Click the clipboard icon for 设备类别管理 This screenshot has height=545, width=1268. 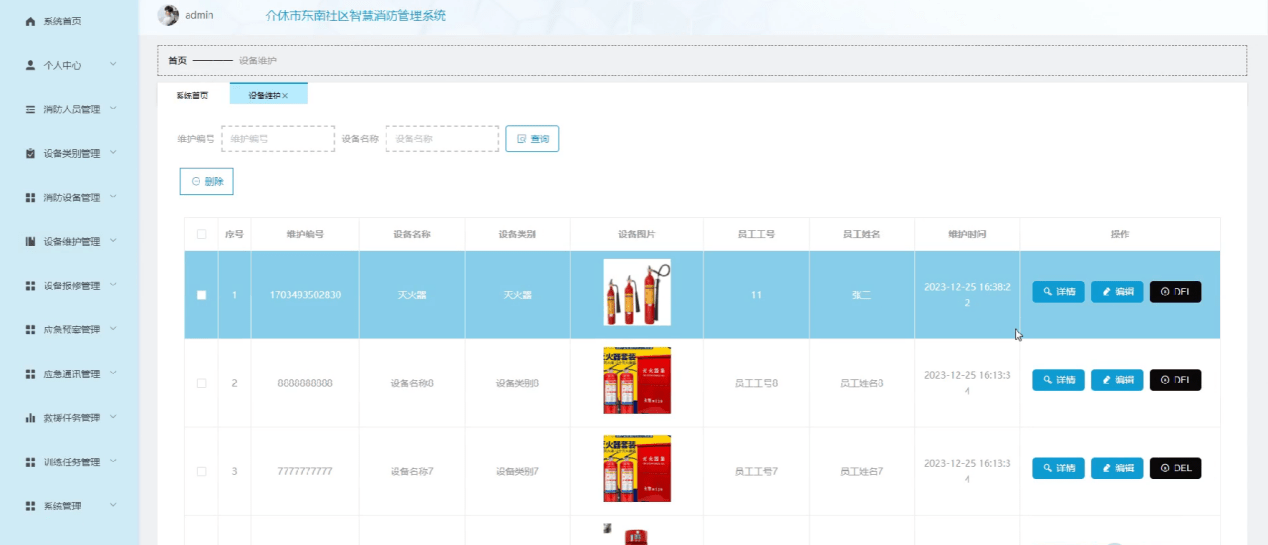[30, 154]
